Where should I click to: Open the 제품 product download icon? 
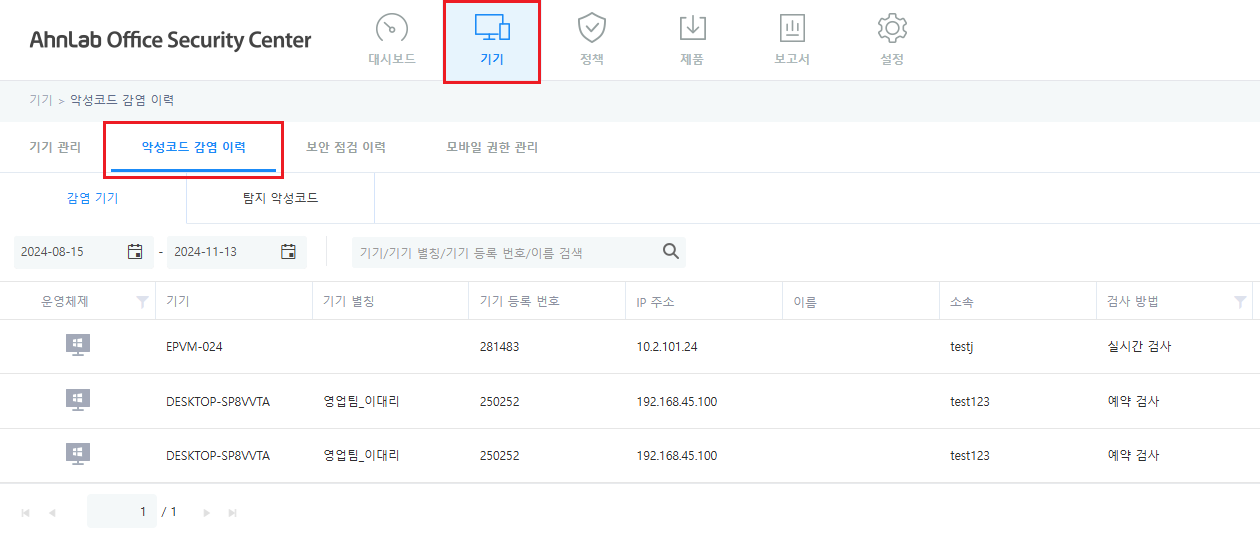(x=692, y=28)
